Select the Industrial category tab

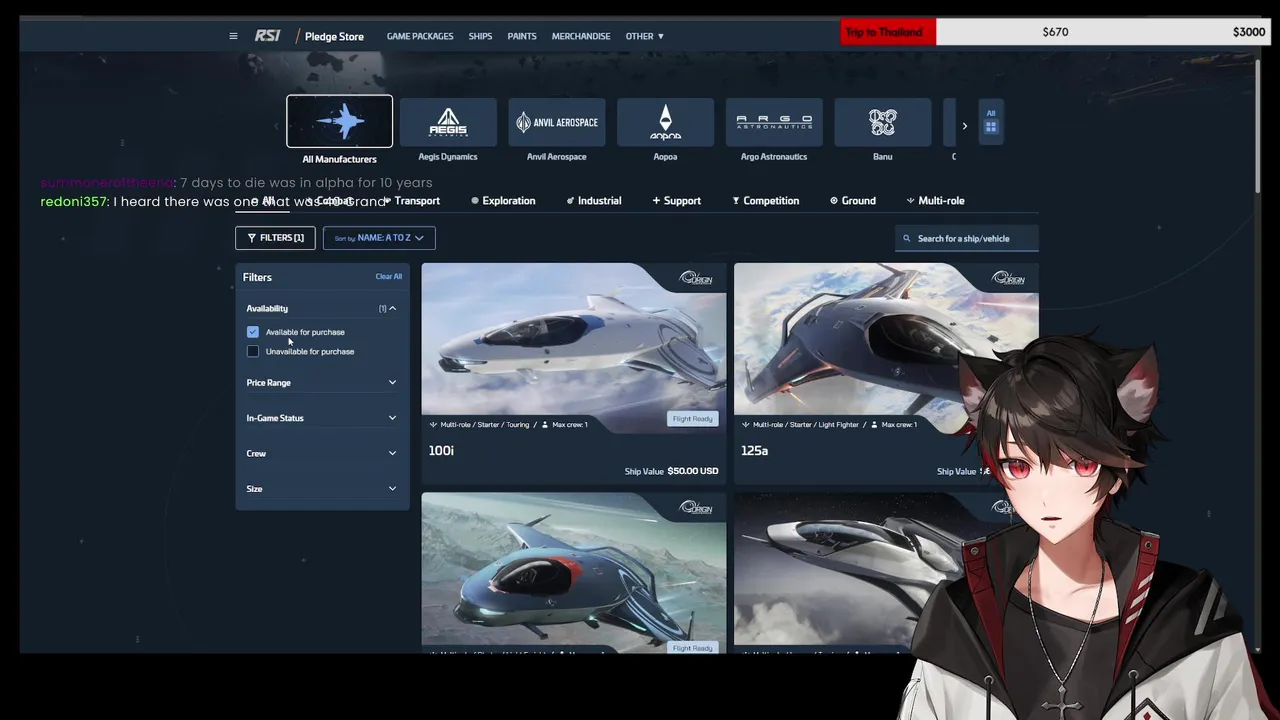pyautogui.click(x=593, y=201)
